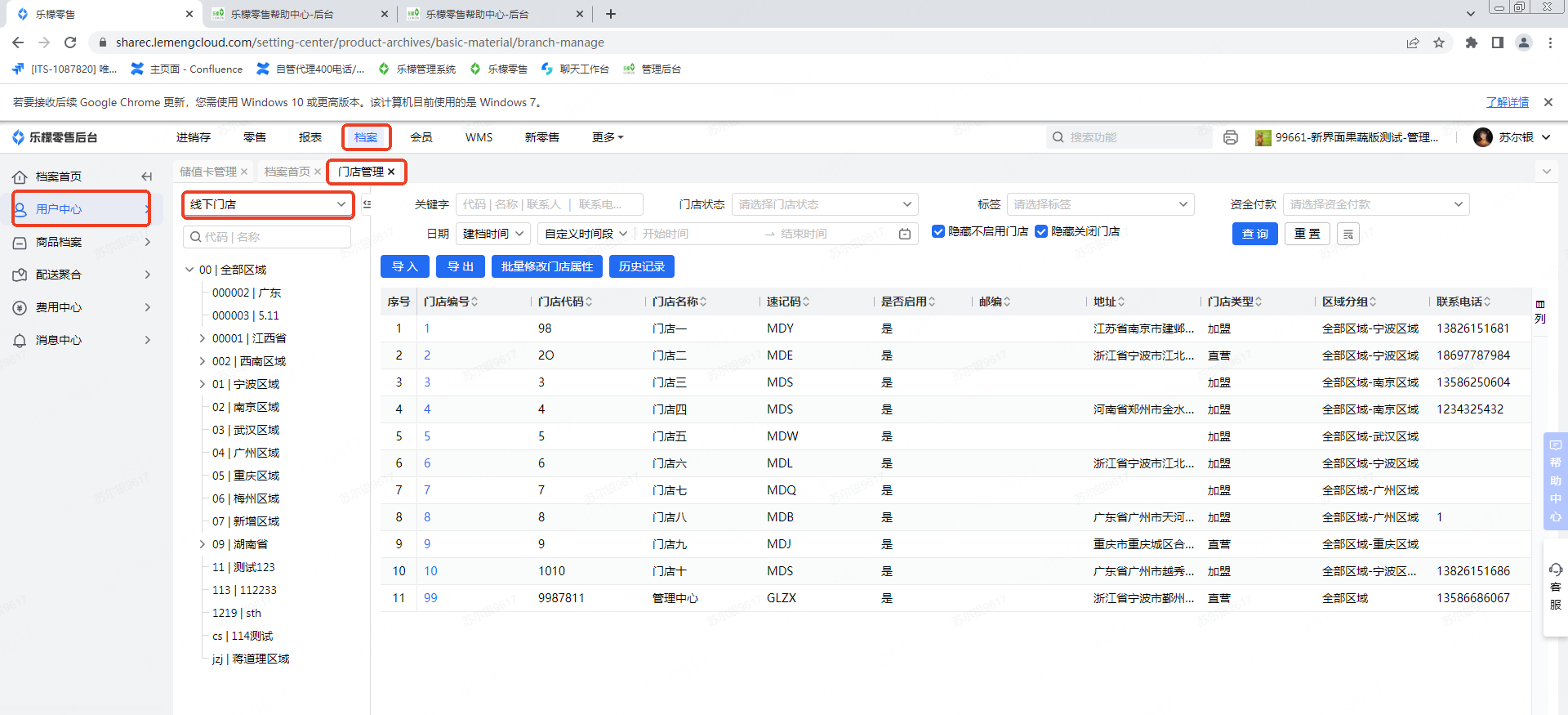The image size is (1568, 715).
Task: Collapse the left sidebar menu
Action: 147,177
